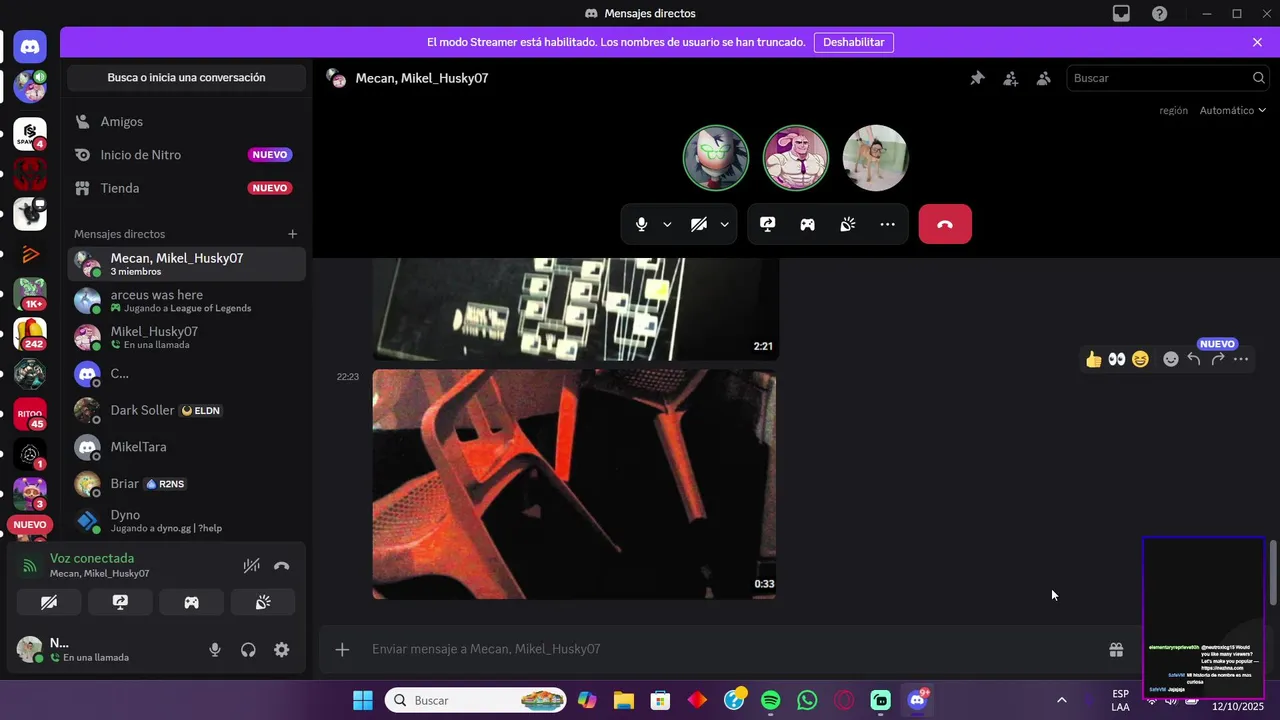This screenshot has width=1280, height=720.
Task: Share your screen in the call
Action: 767,224
